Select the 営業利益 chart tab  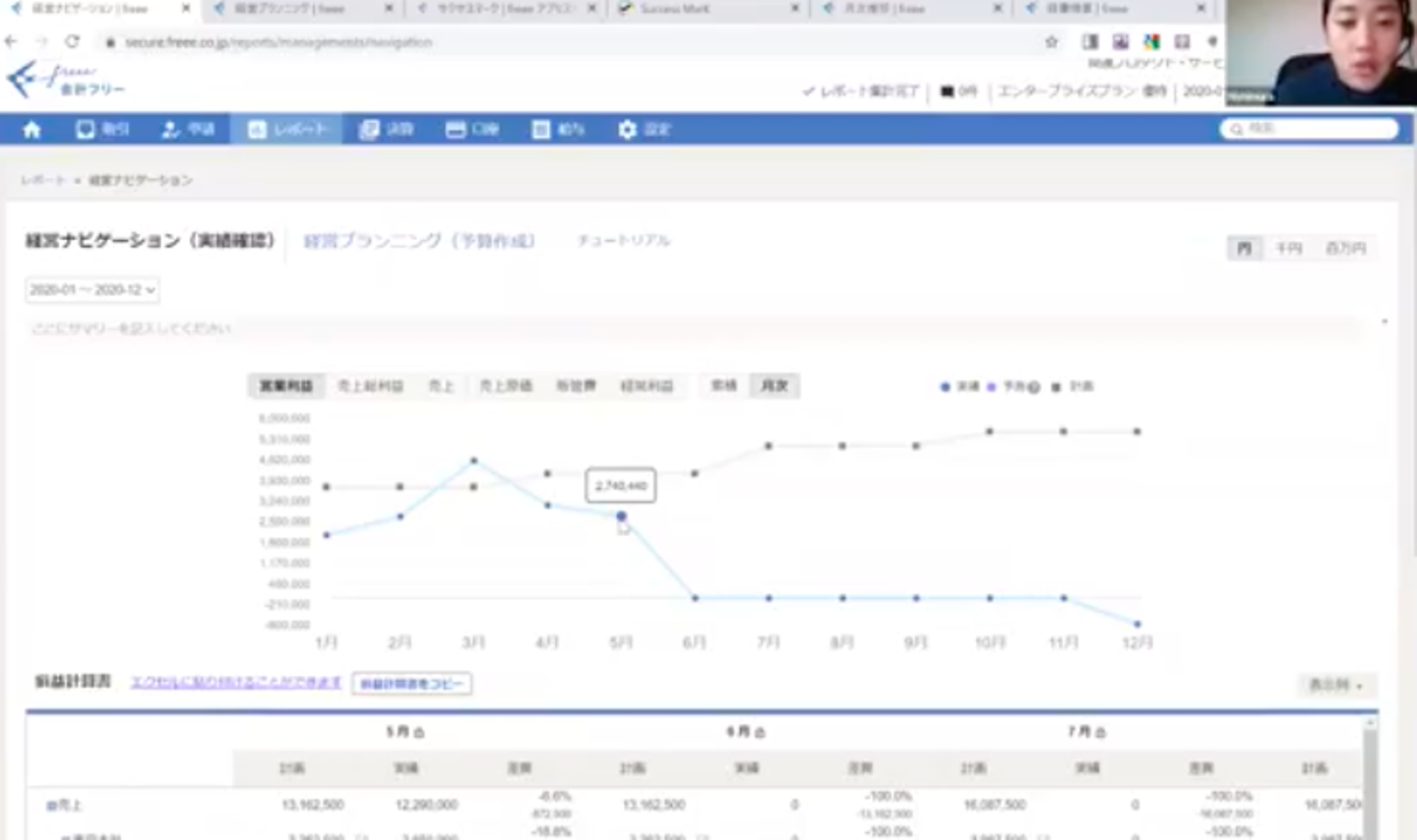point(285,386)
